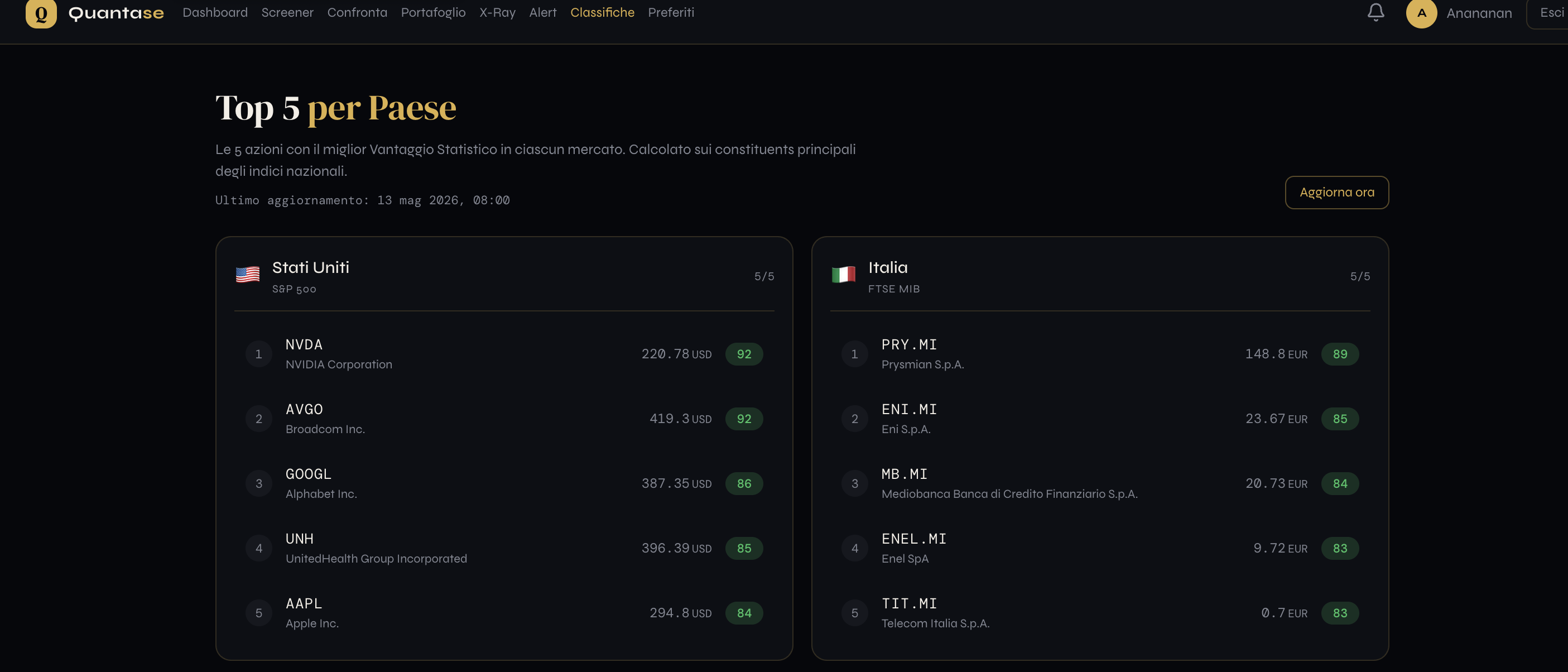The image size is (1568, 672).
Task: Click the Top 5 per Paese heading
Action: (335, 108)
